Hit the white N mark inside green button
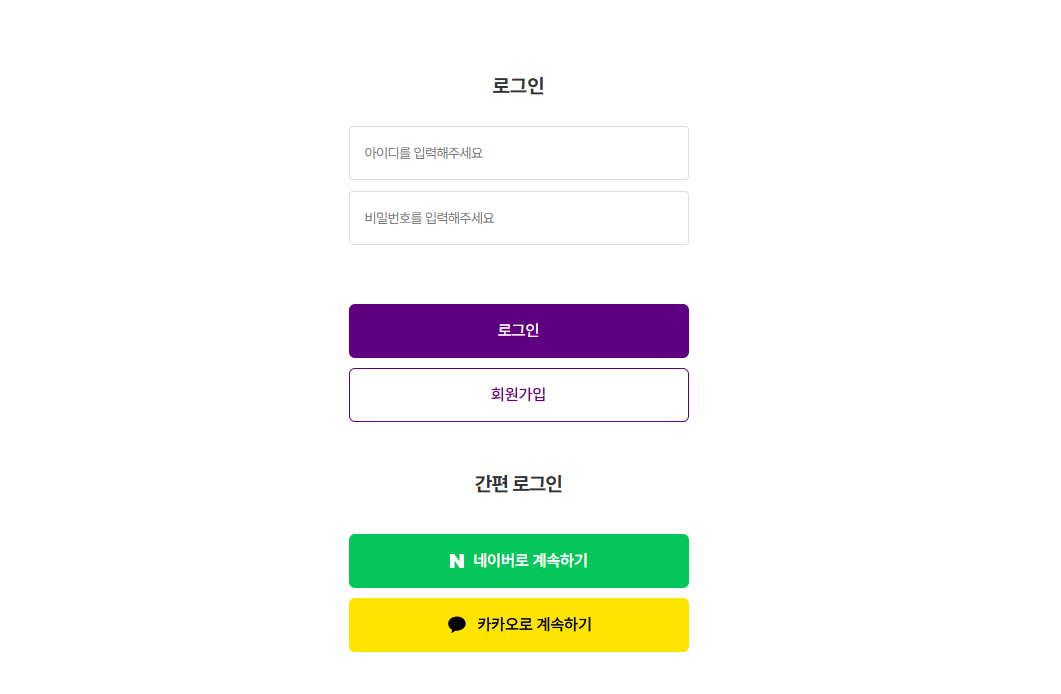 tap(455, 560)
